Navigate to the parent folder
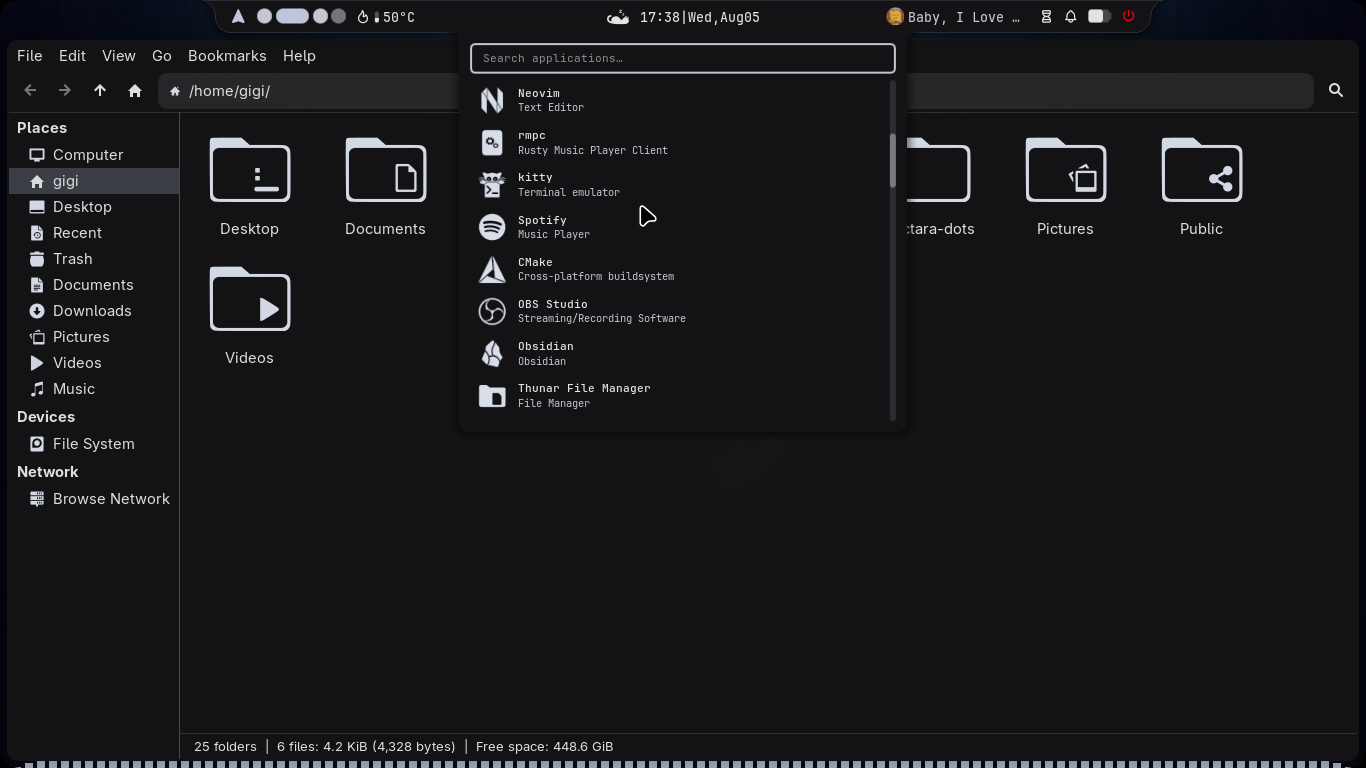This screenshot has width=1366, height=768. tap(100, 91)
